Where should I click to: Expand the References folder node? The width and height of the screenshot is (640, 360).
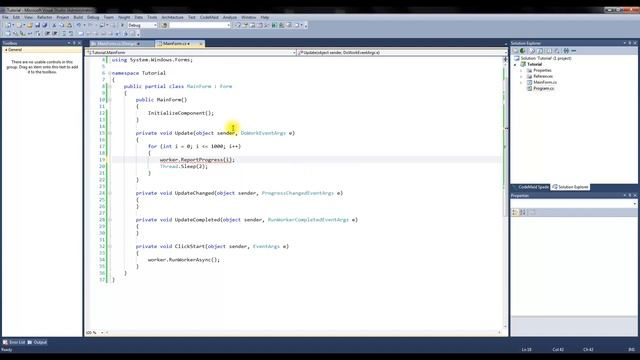click(x=521, y=76)
